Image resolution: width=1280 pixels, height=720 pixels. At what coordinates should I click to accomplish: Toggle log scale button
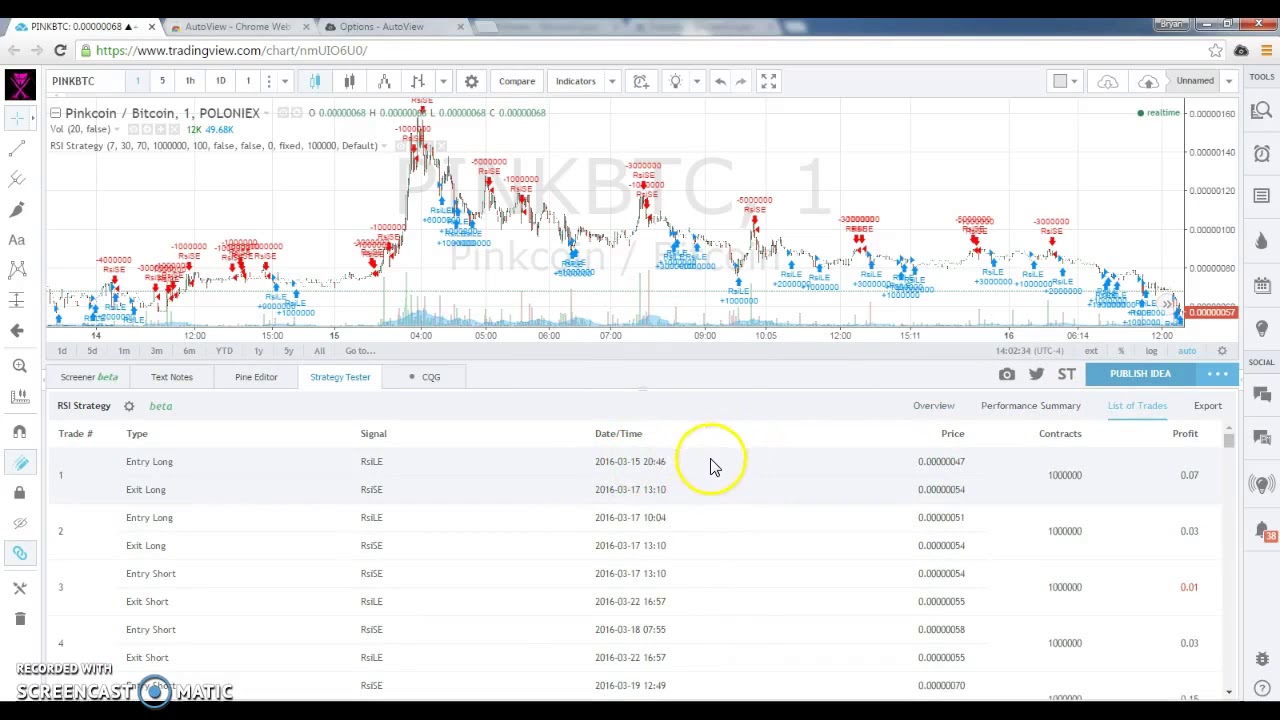pos(1151,351)
